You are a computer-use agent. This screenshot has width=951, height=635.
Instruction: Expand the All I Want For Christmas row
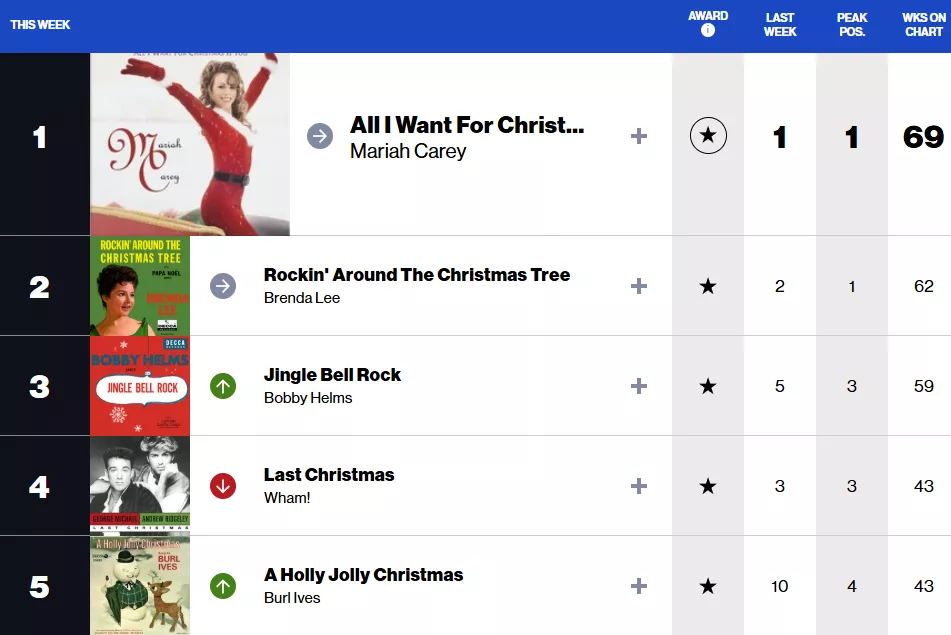tap(639, 136)
